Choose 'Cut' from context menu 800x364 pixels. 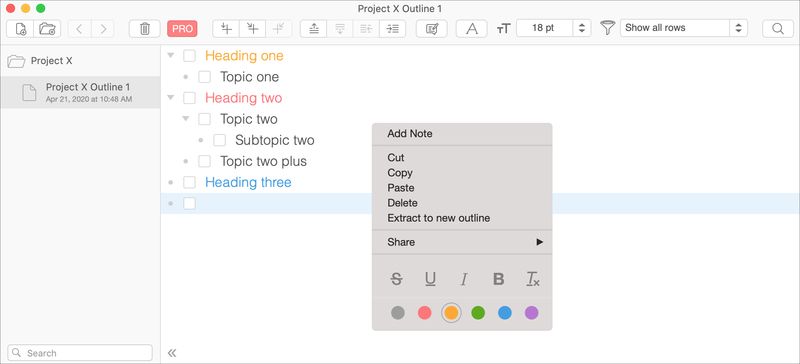tap(462, 158)
